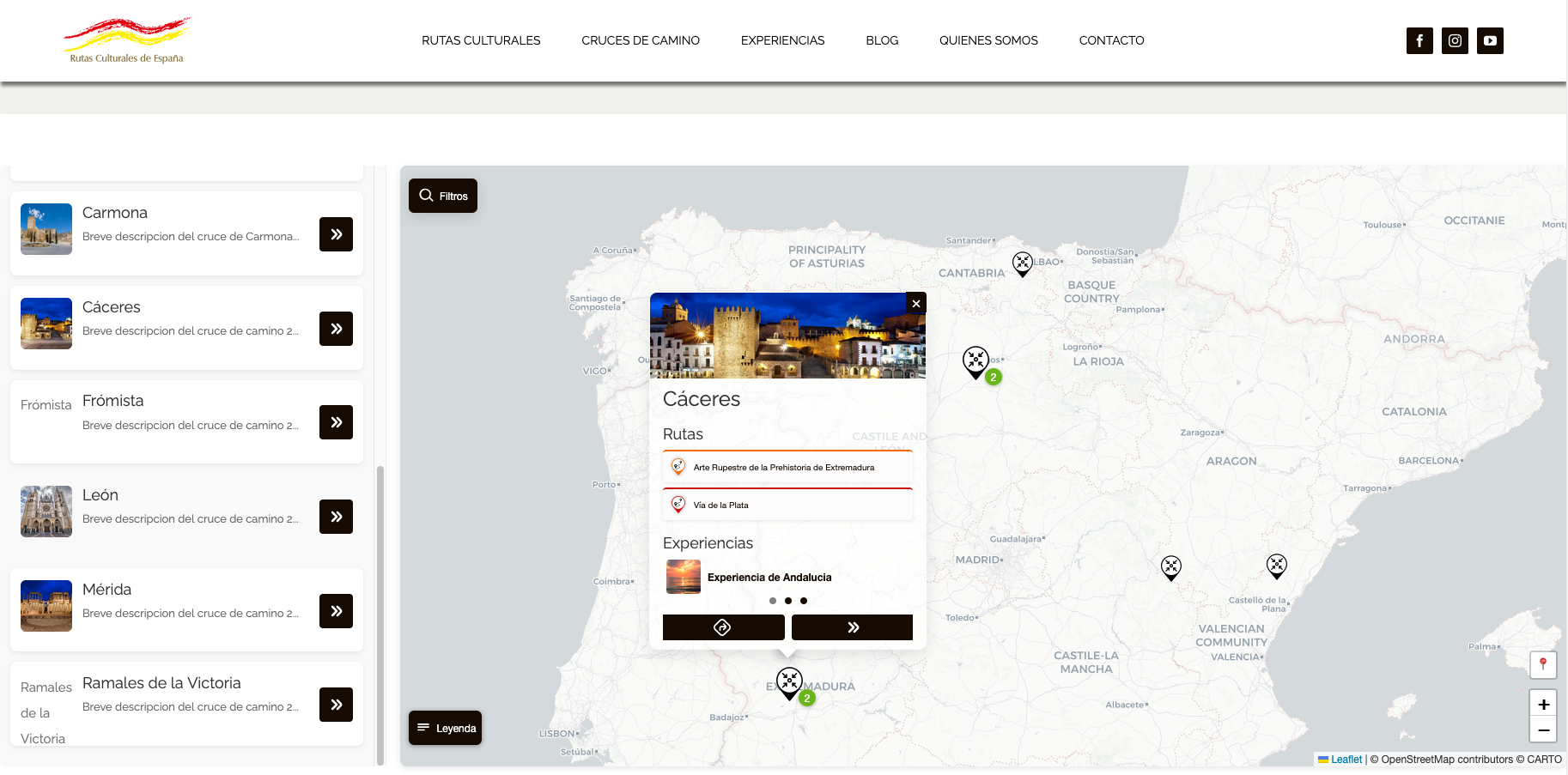Open the YouTube social icon
The height and width of the screenshot is (775, 1568).
1490,40
